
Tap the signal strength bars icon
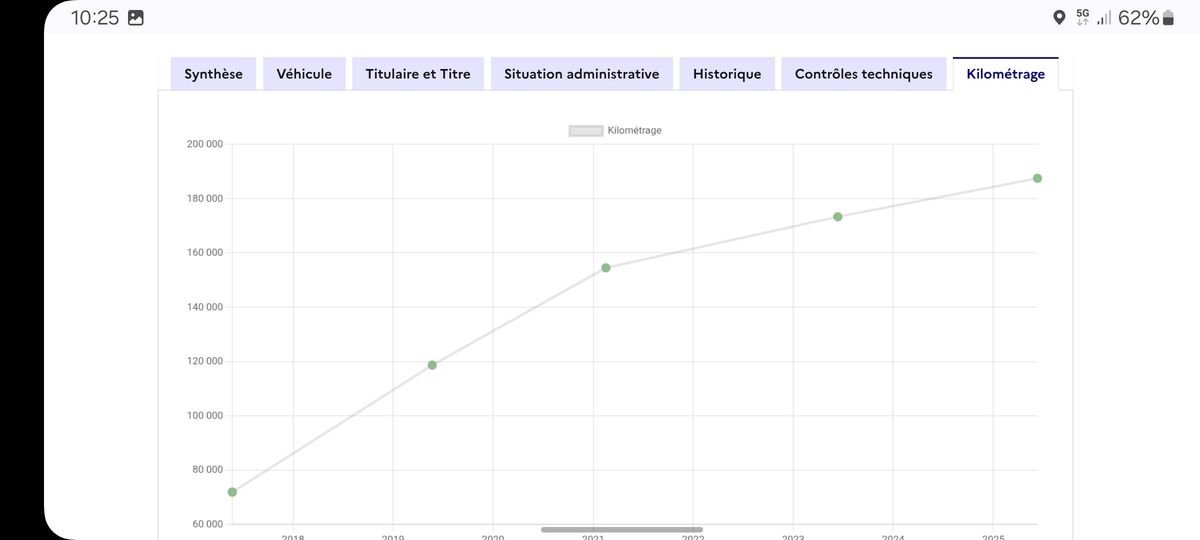(1104, 18)
